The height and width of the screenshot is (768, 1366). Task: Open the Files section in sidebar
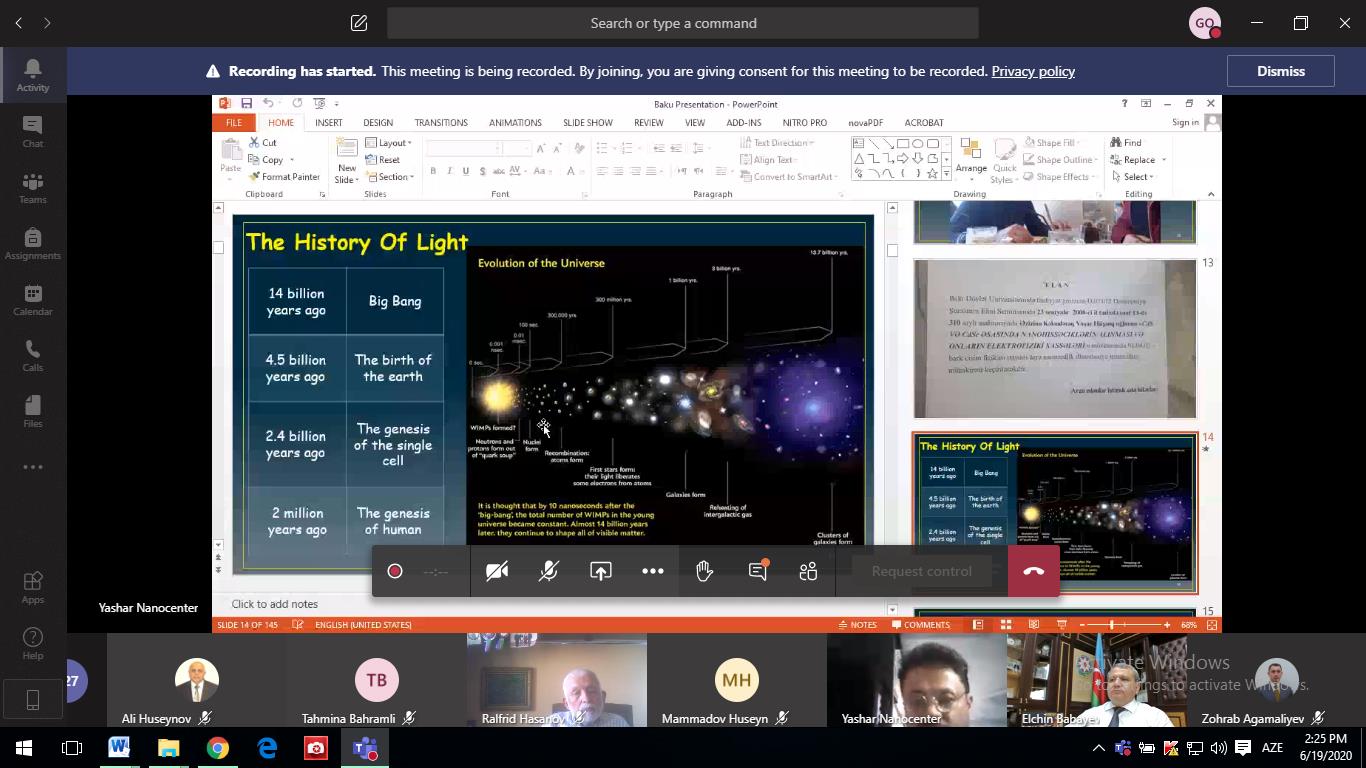click(33, 411)
